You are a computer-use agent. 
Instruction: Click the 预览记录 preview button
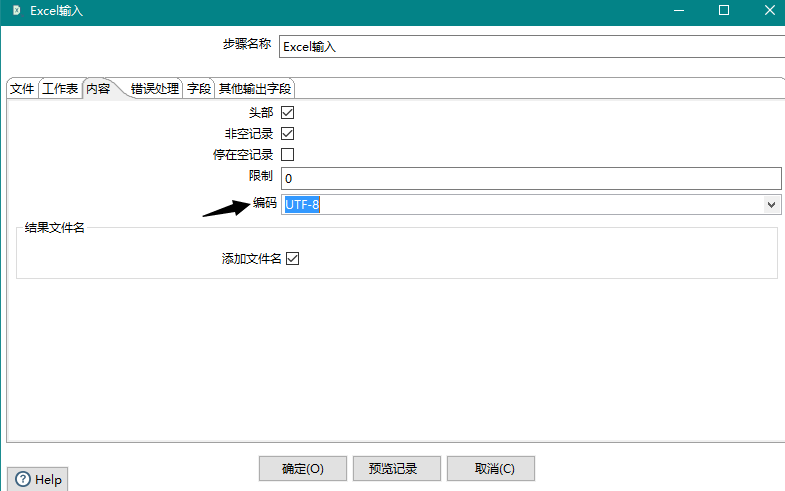[397, 468]
